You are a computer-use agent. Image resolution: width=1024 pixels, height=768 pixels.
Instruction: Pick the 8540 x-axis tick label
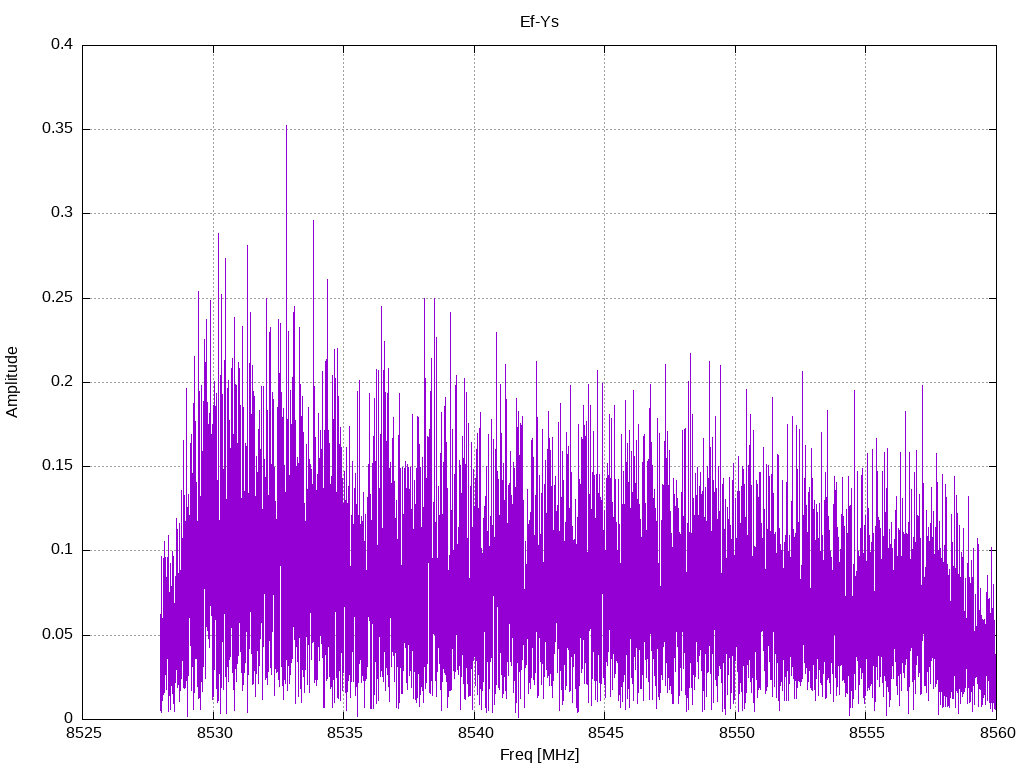(x=474, y=733)
